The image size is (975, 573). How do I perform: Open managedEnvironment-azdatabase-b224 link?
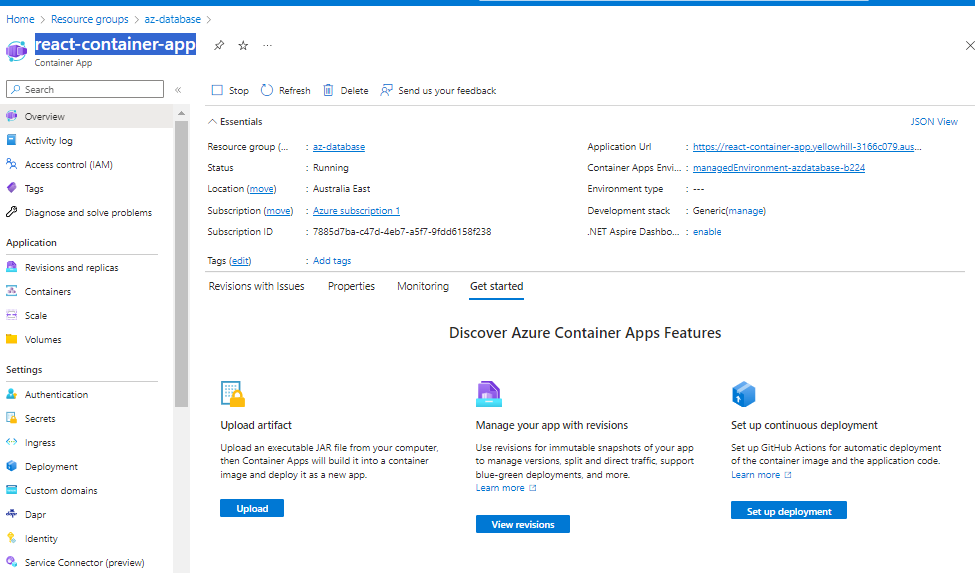click(x=779, y=168)
